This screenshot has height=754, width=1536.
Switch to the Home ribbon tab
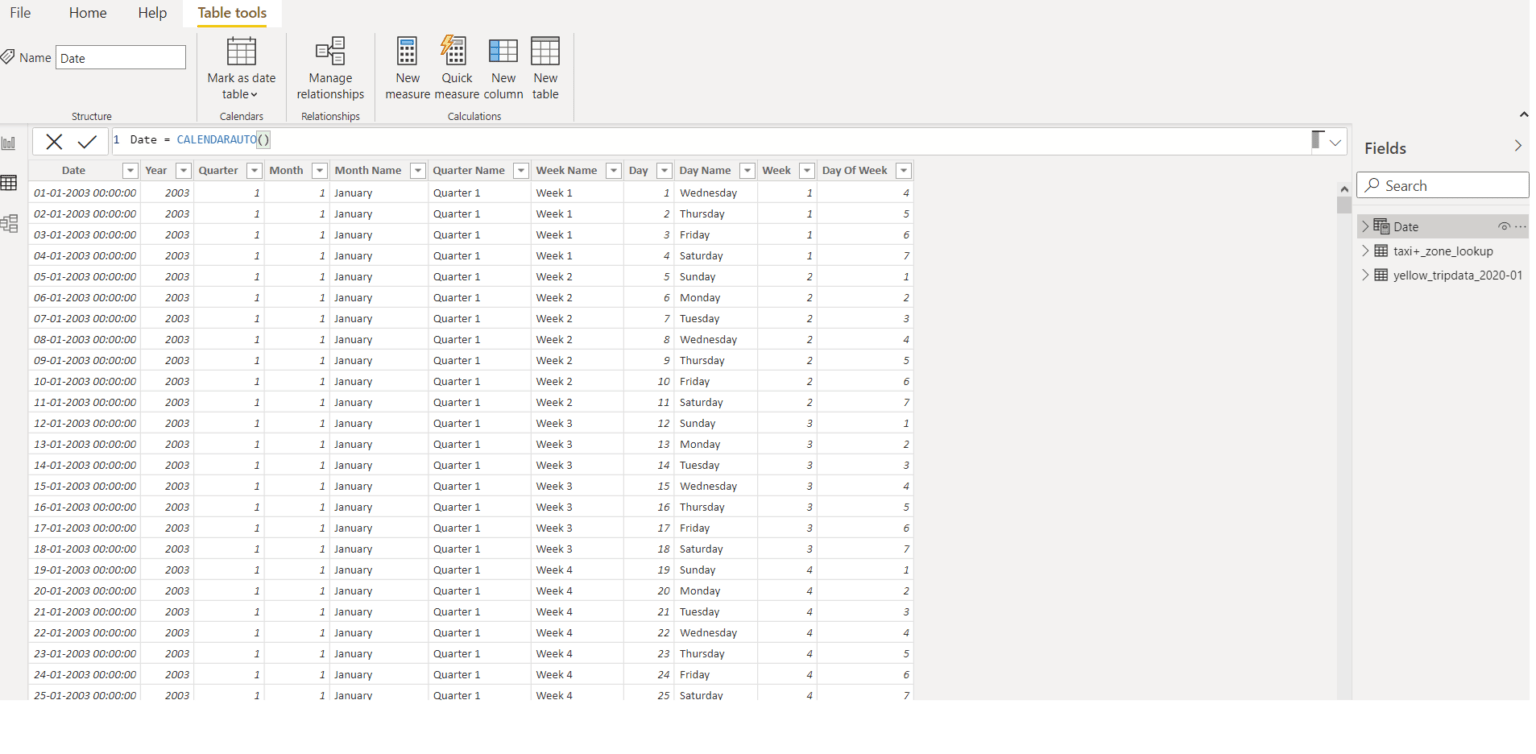click(x=87, y=13)
